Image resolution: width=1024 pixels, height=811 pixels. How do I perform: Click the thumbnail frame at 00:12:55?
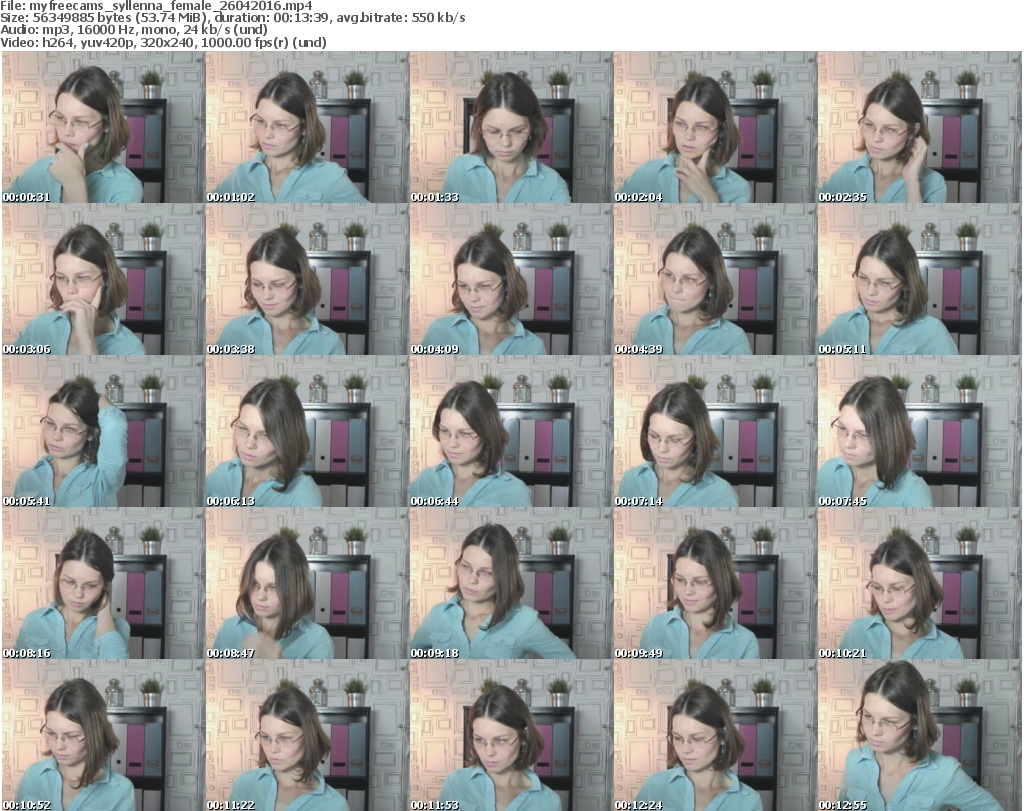920,735
